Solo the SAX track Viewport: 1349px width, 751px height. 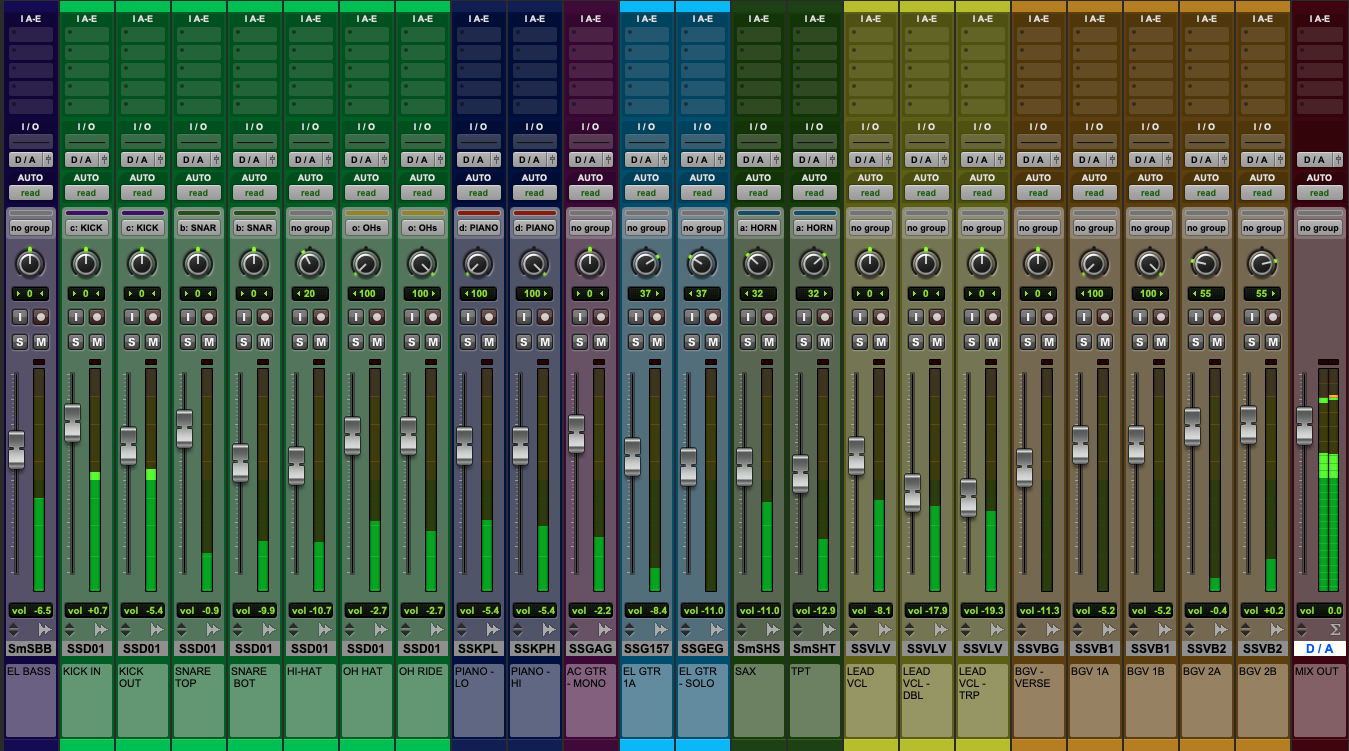tap(747, 342)
